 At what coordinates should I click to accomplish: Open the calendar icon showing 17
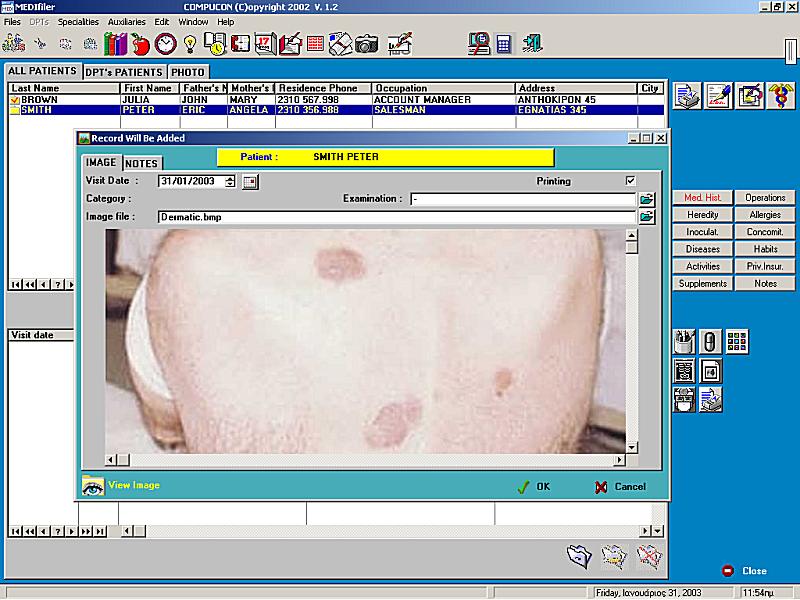265,44
